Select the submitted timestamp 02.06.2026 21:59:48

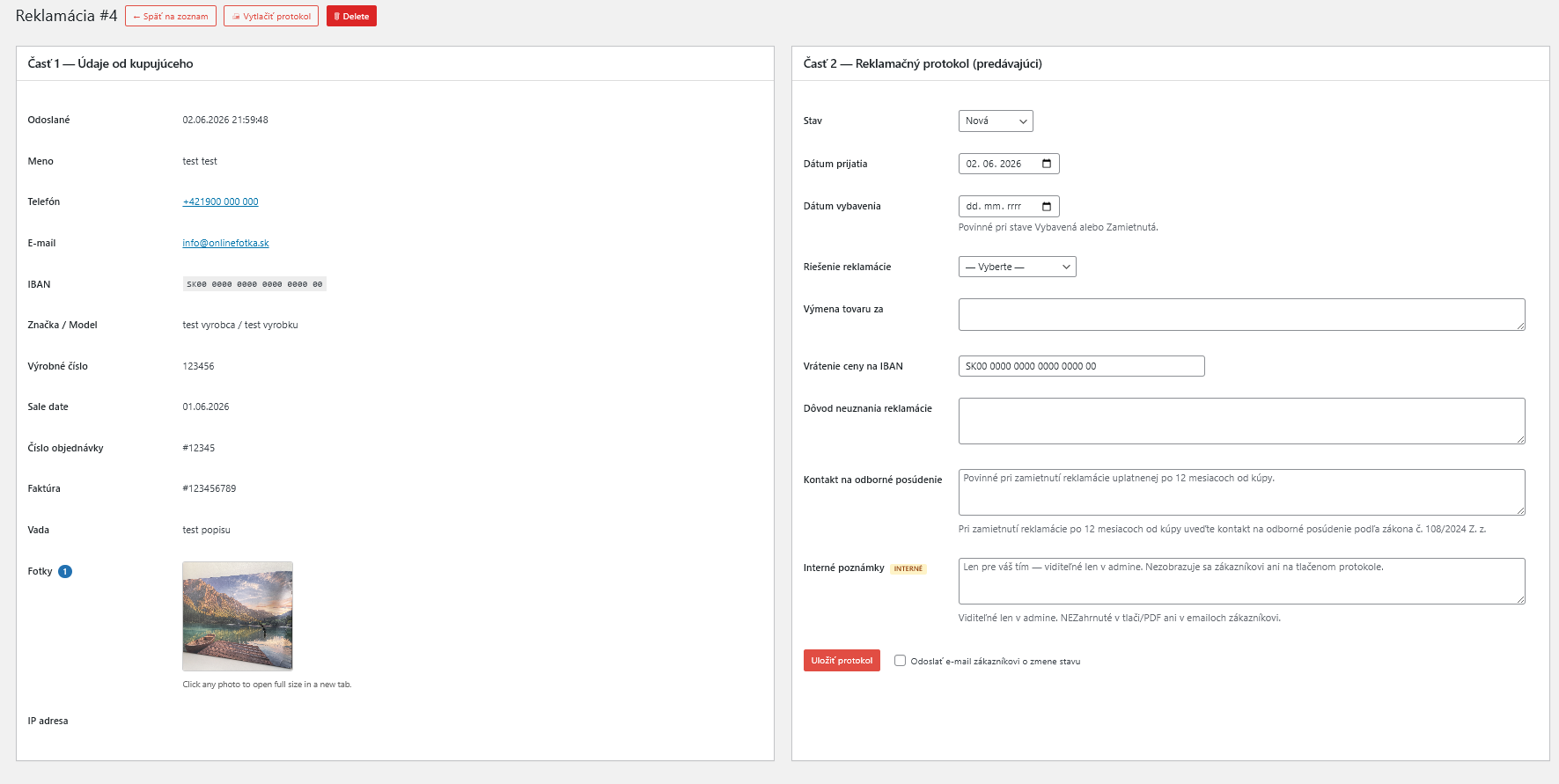225,120
